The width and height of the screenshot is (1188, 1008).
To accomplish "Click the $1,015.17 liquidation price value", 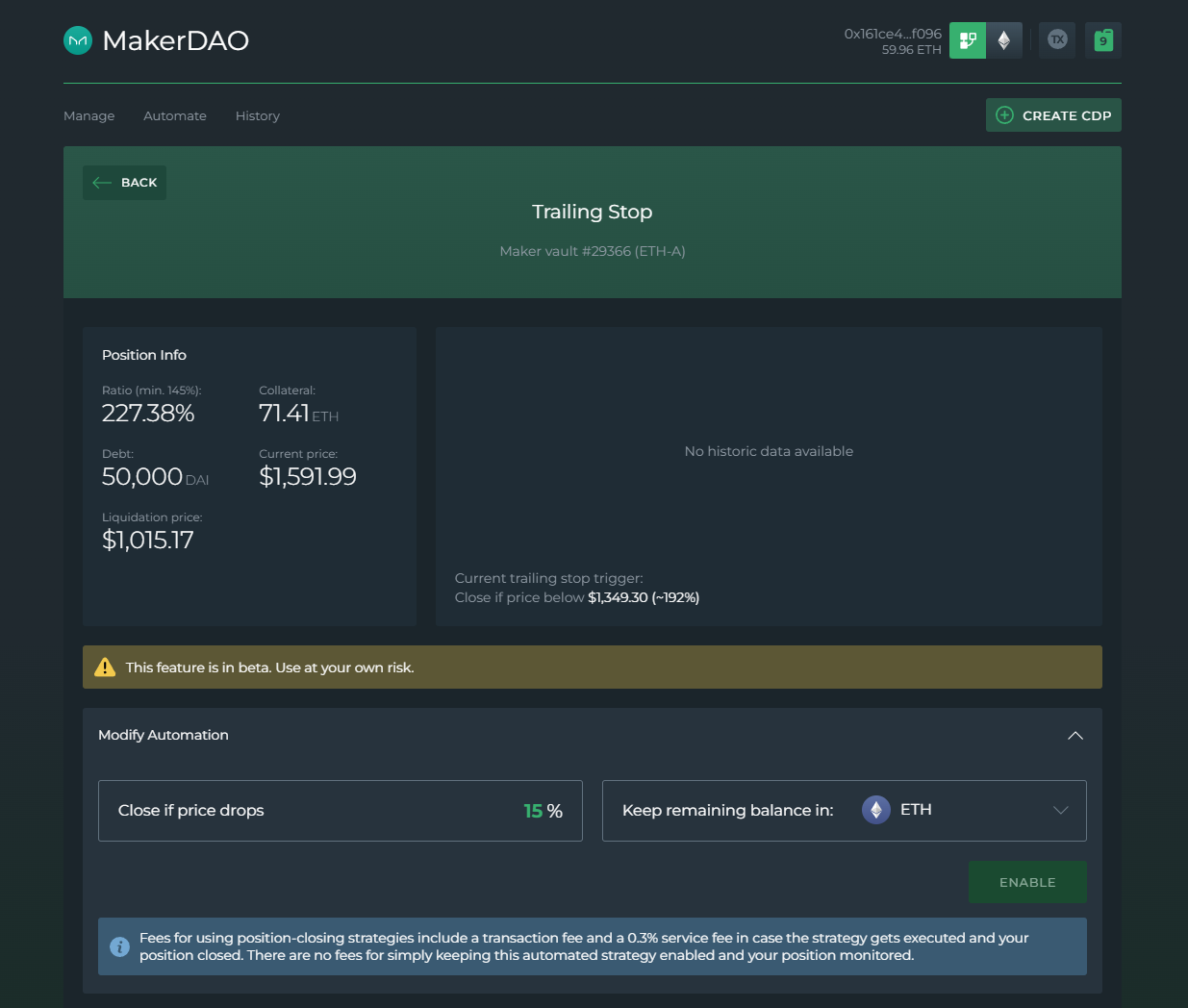I will pyautogui.click(x=148, y=541).
